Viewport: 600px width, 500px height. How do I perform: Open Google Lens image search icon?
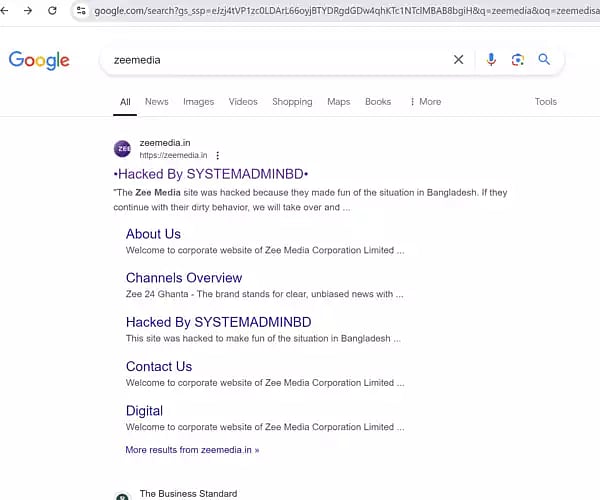coord(517,60)
